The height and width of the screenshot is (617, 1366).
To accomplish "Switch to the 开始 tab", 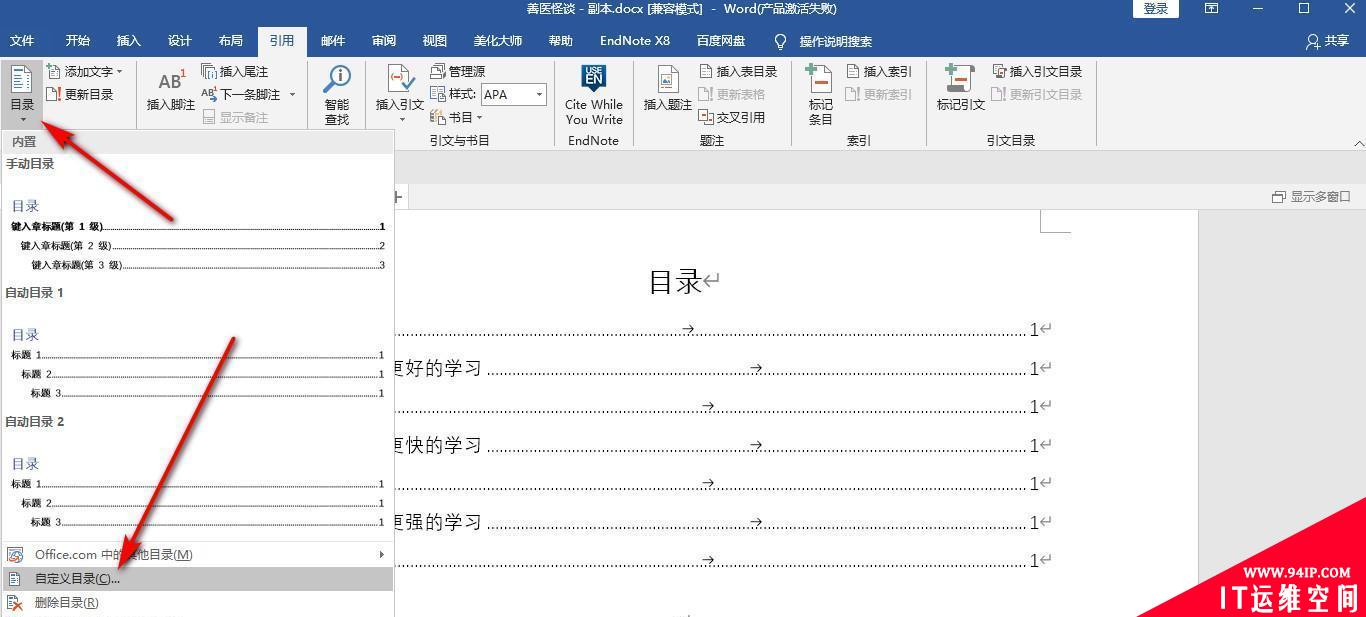I will pyautogui.click(x=77, y=41).
